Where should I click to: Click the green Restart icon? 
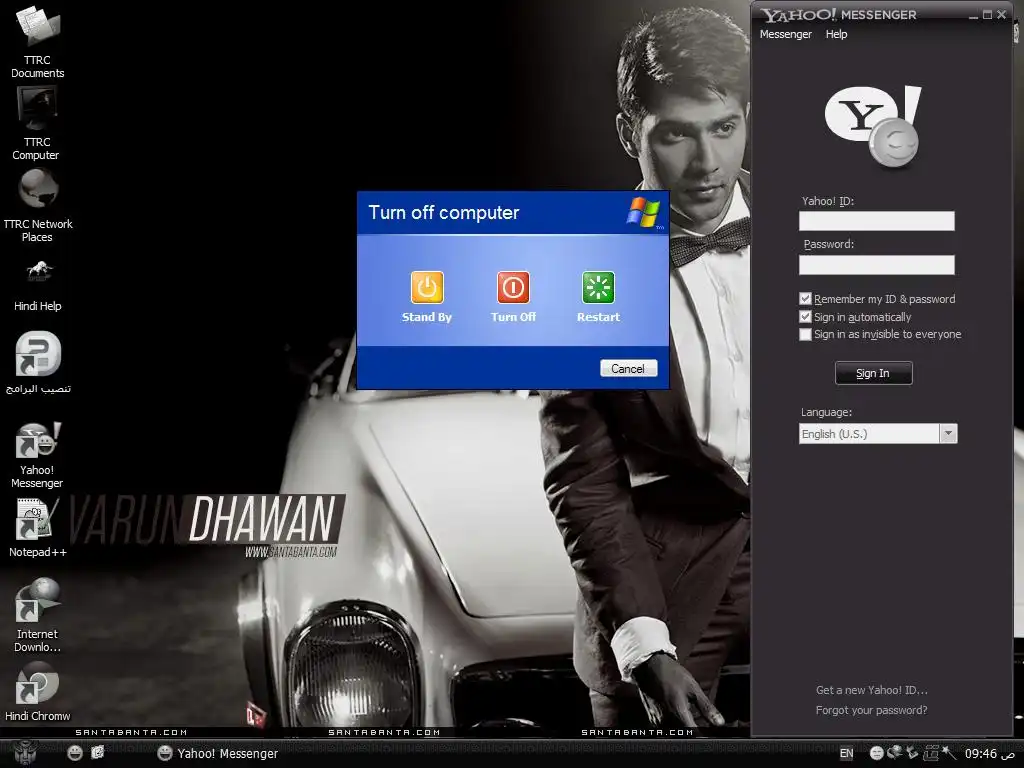click(x=598, y=287)
